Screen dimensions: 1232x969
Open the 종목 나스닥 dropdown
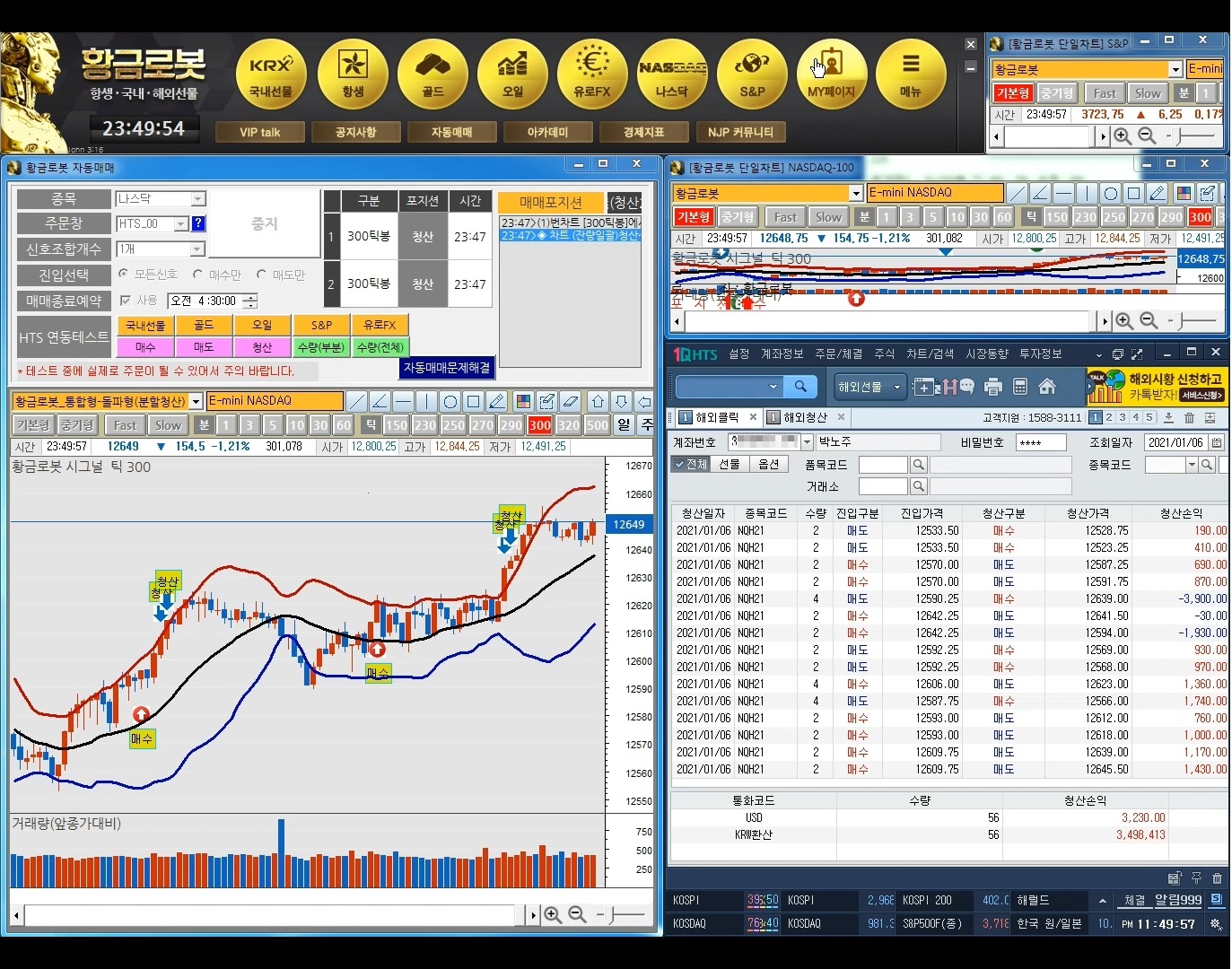click(198, 198)
